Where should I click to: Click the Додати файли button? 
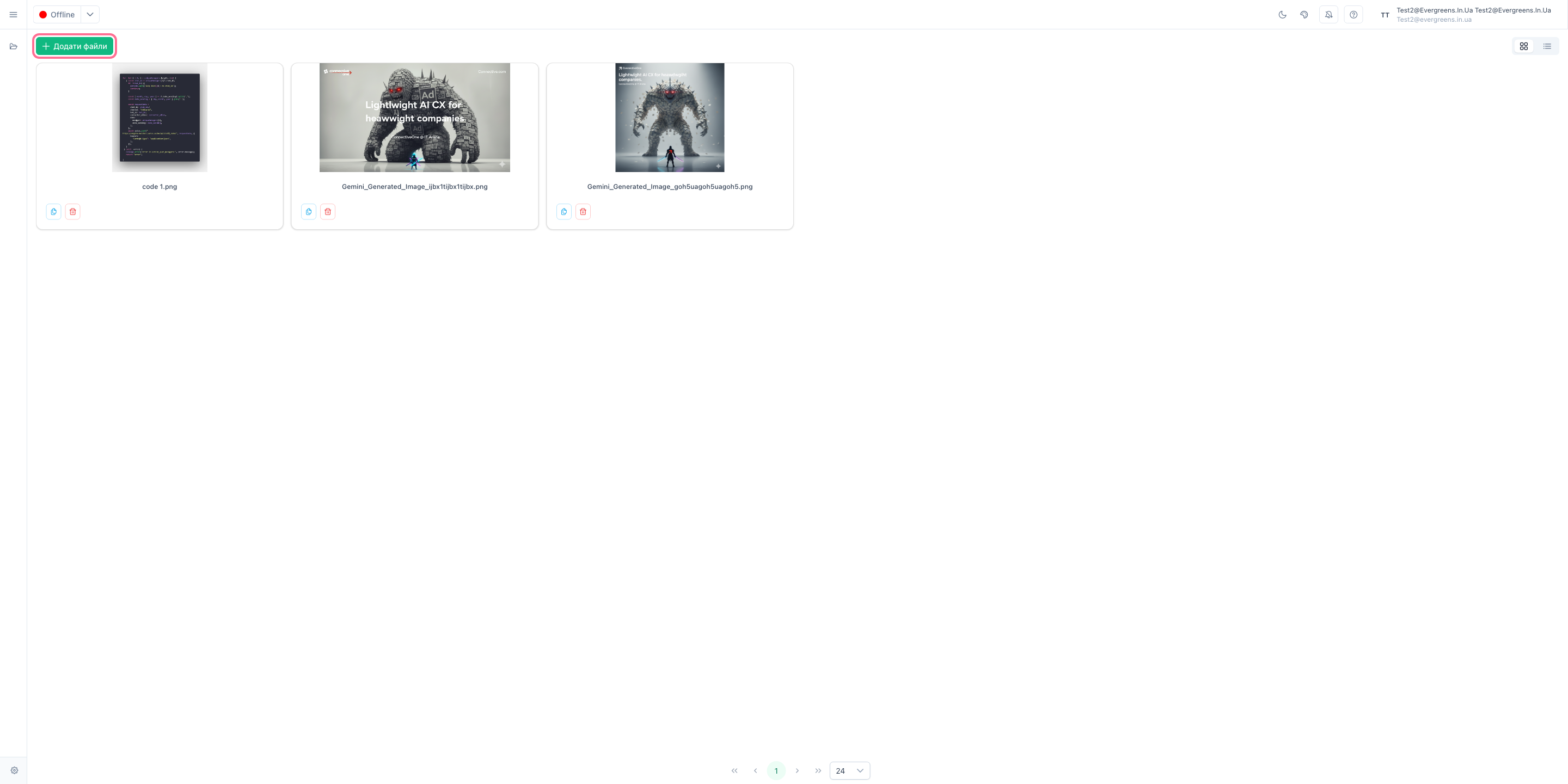tap(74, 46)
